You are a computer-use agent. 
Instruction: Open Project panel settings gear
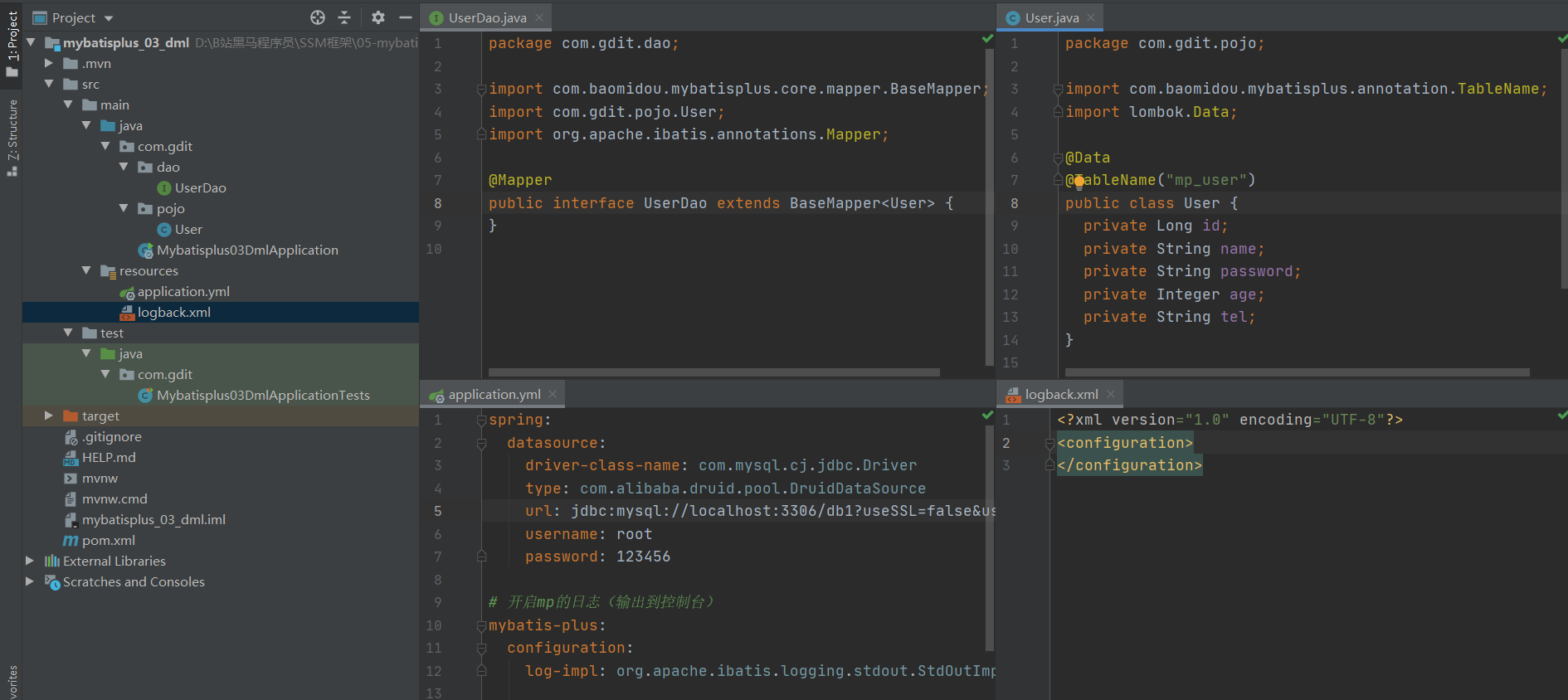[x=378, y=17]
